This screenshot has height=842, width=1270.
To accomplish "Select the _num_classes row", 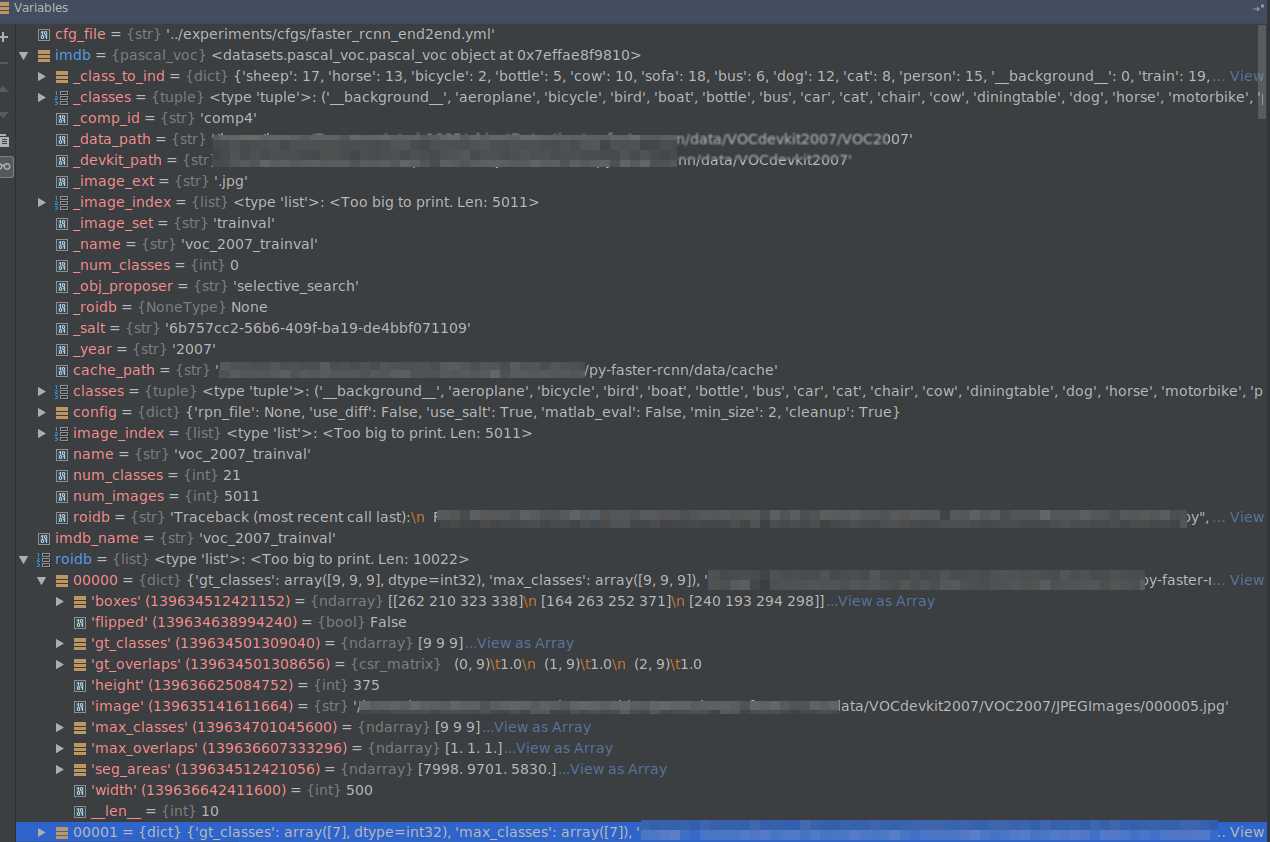I will pyautogui.click(x=642, y=265).
